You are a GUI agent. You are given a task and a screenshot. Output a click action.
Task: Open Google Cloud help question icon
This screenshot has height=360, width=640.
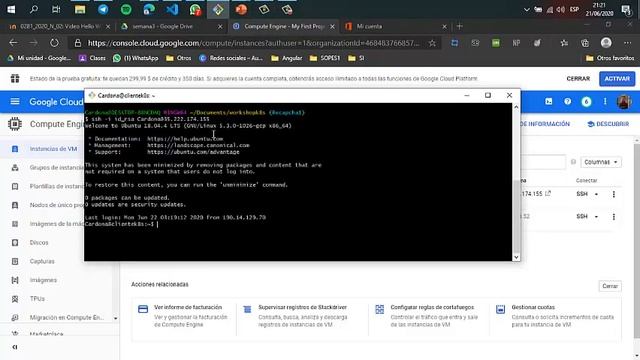567,101
